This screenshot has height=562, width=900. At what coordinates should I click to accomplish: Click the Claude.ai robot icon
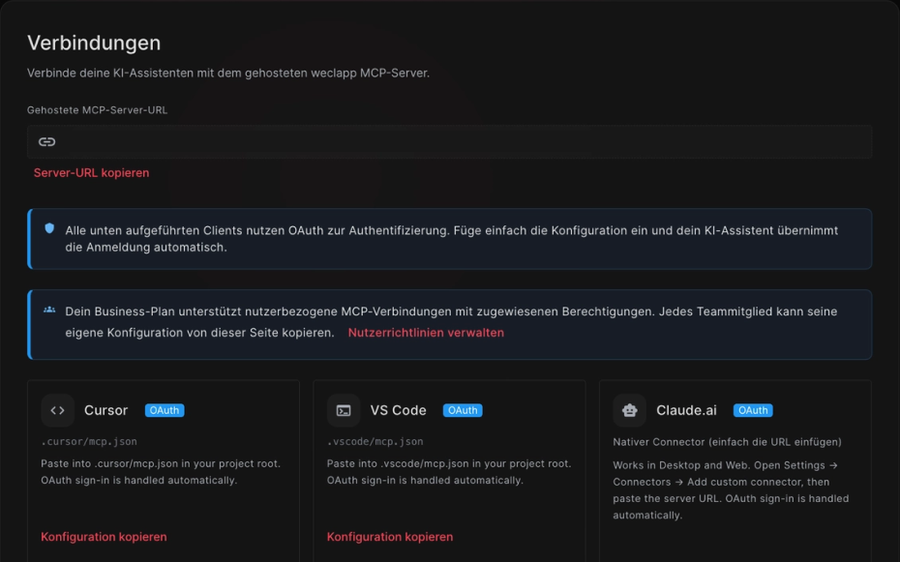[x=630, y=410]
